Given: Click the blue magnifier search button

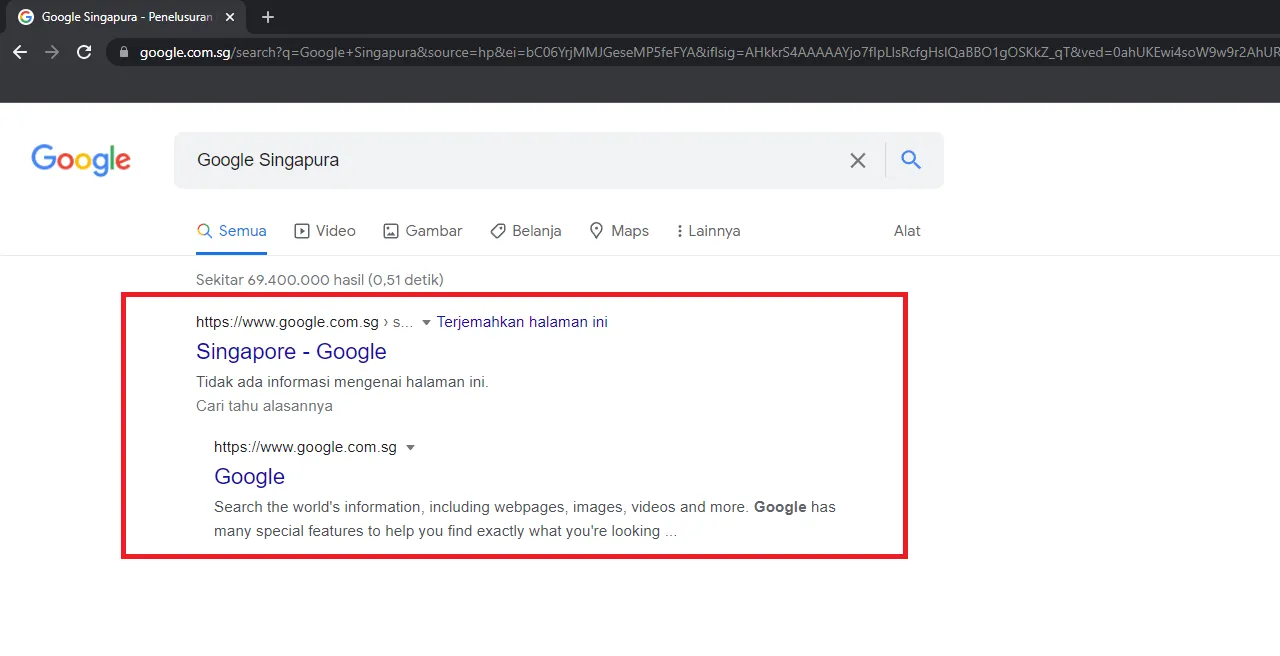Looking at the screenshot, I should point(911,159).
